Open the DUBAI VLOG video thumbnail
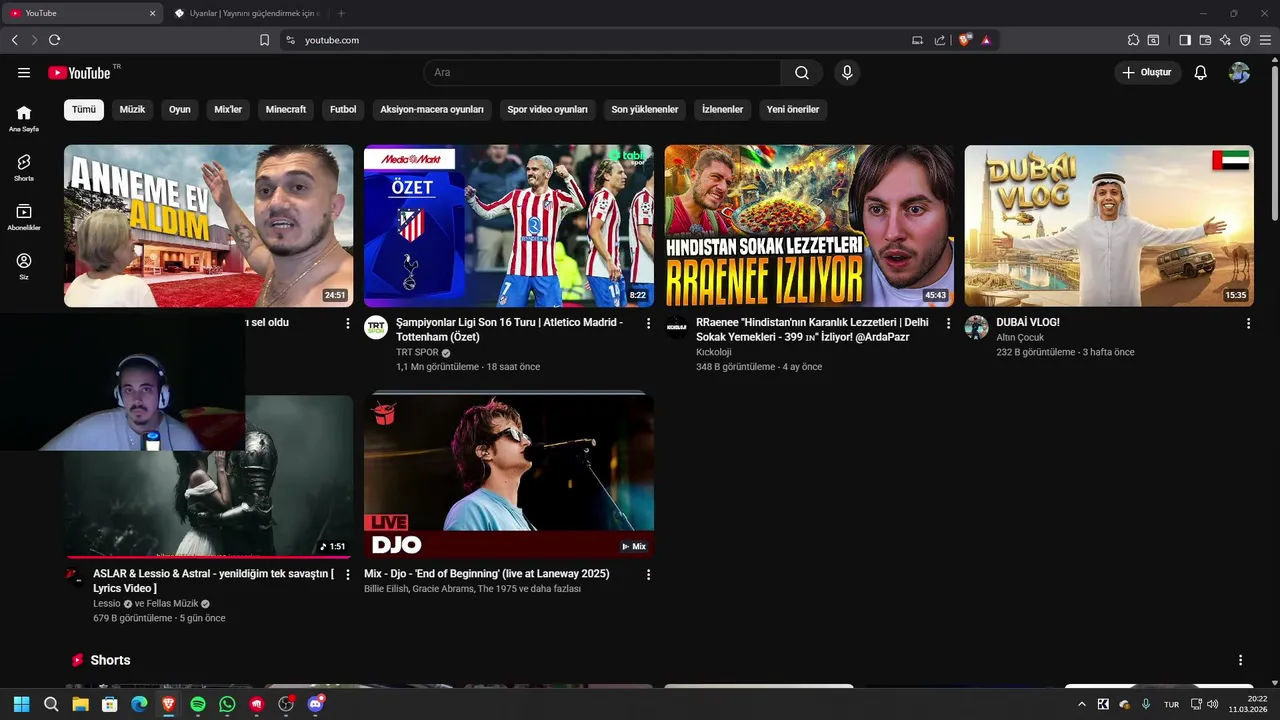This screenshot has height=720, width=1280. tap(1109, 226)
